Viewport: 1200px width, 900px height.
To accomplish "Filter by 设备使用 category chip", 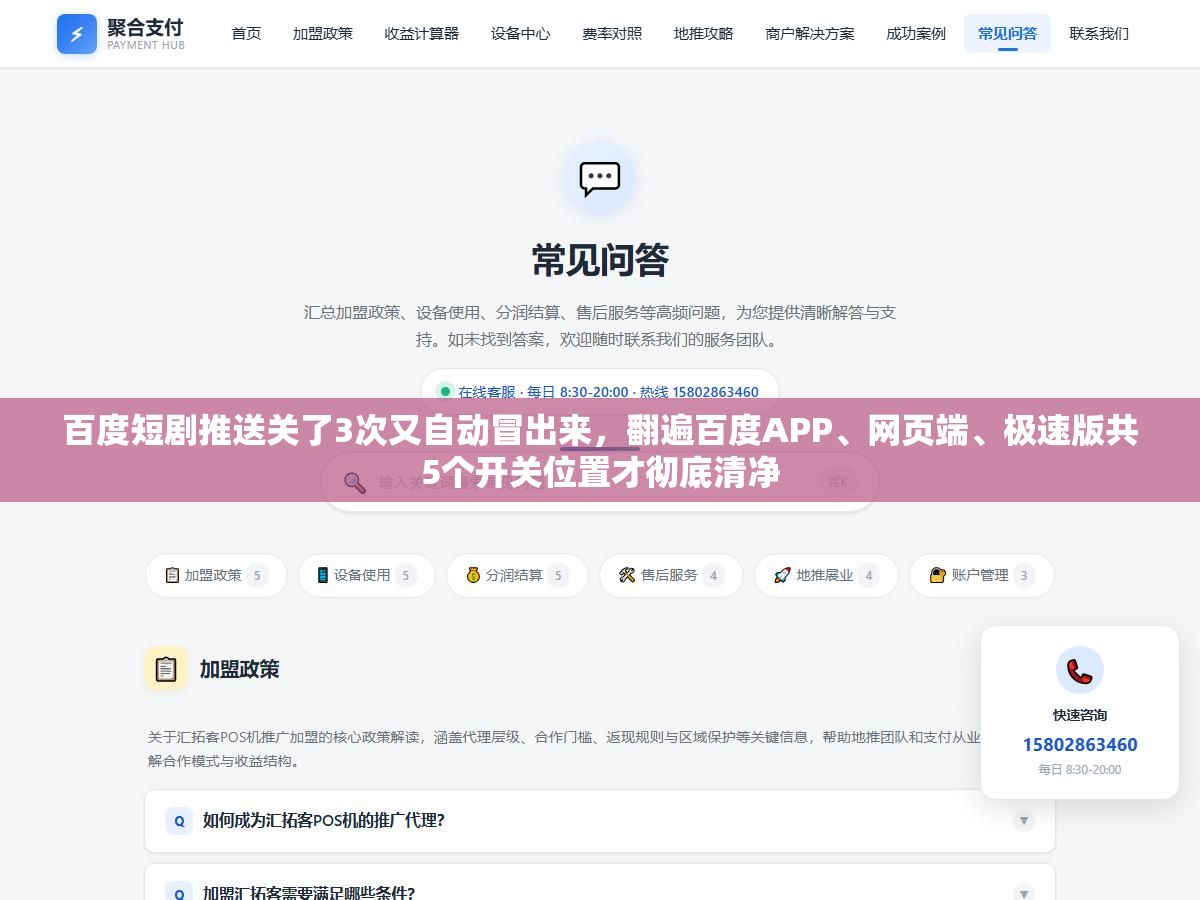I will tap(367, 575).
